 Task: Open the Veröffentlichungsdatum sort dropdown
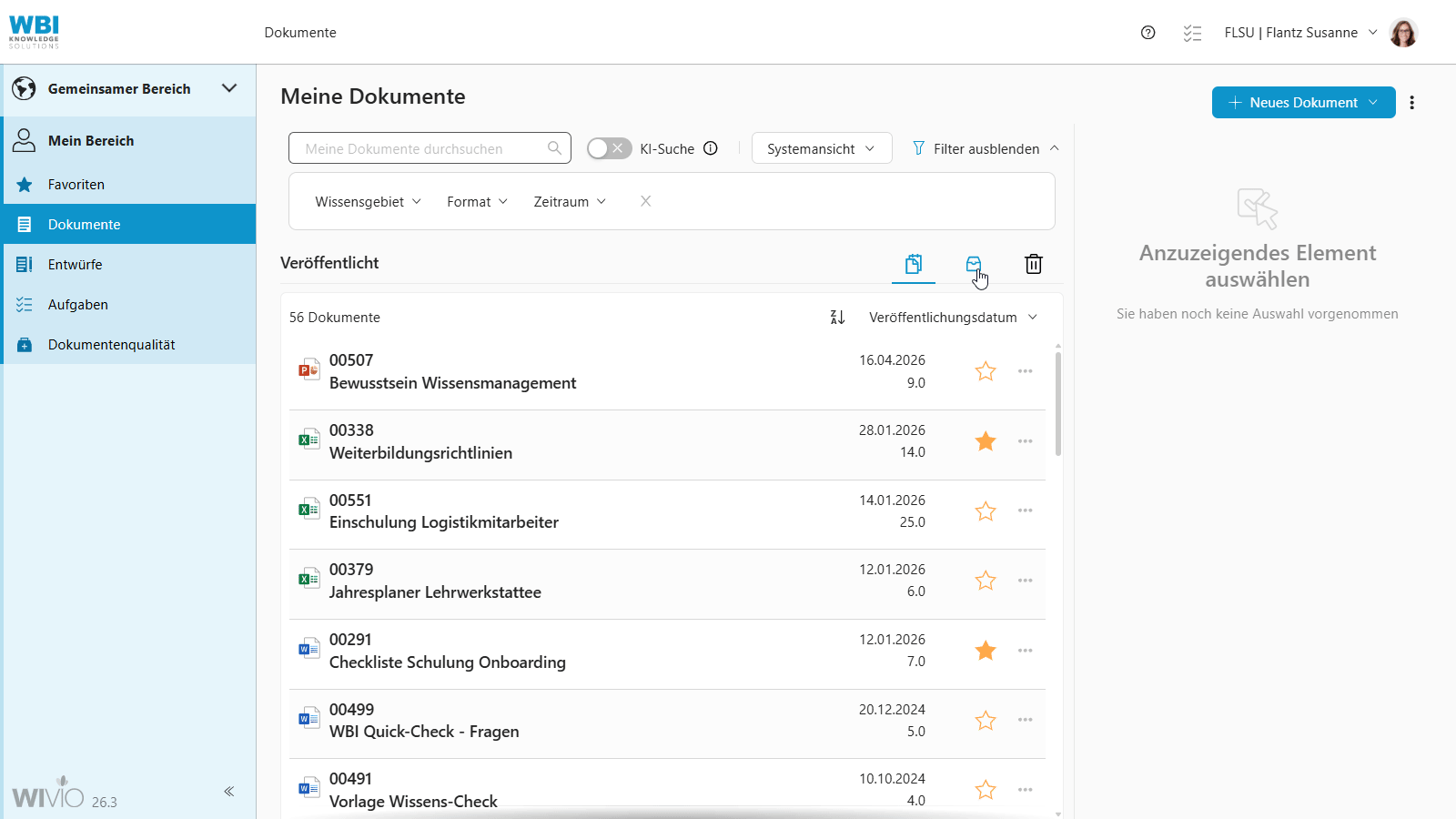[x=953, y=317]
